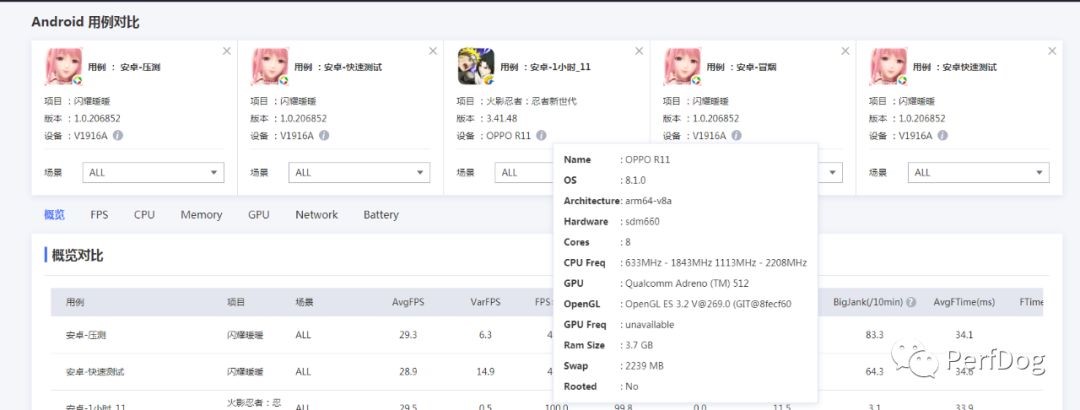This screenshot has width=1080, height=410.
Task: Click app thumbnail of 安卓快速测试 card
Action: (x=888, y=66)
